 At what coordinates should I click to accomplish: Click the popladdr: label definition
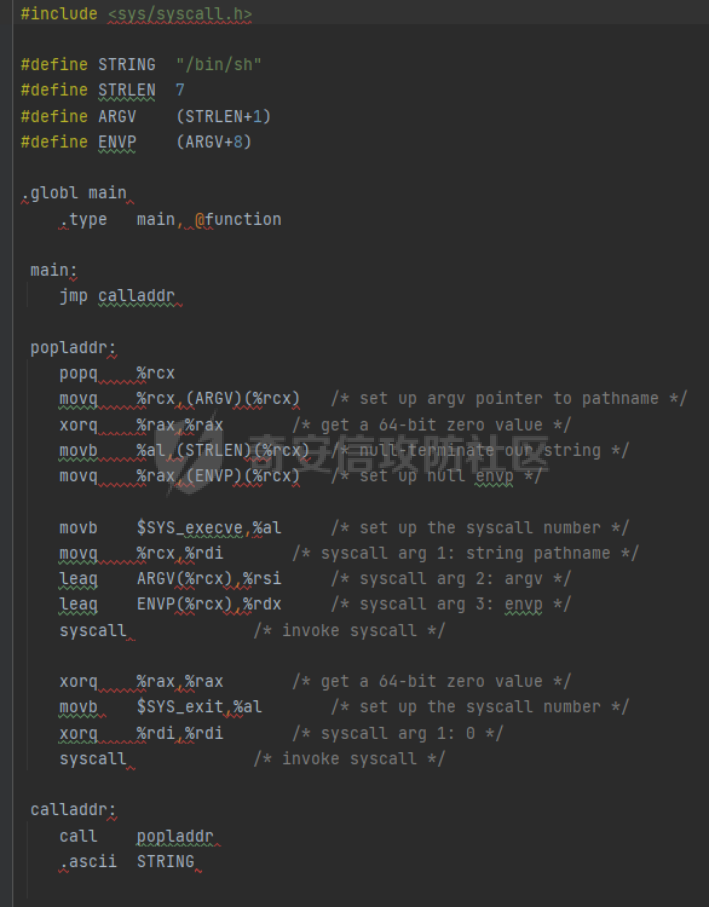(x=73, y=348)
